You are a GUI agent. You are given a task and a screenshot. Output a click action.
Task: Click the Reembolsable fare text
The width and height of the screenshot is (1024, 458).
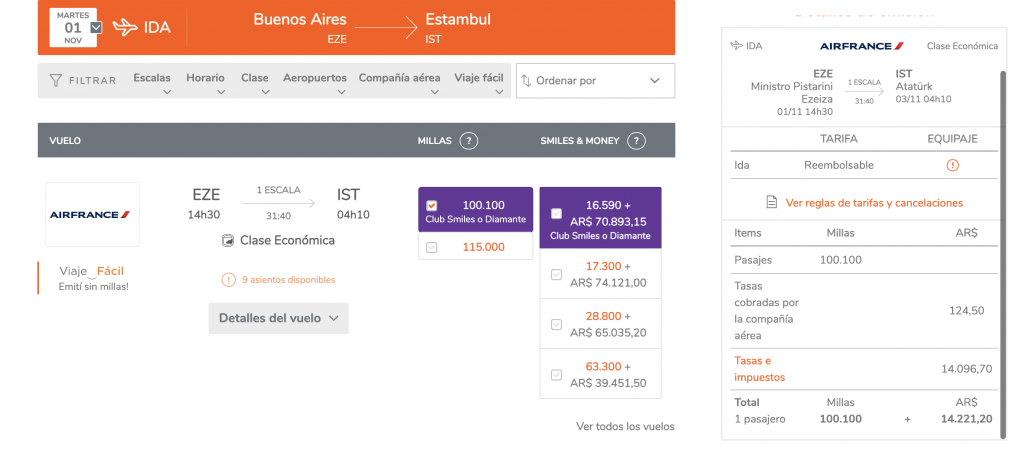coord(839,165)
